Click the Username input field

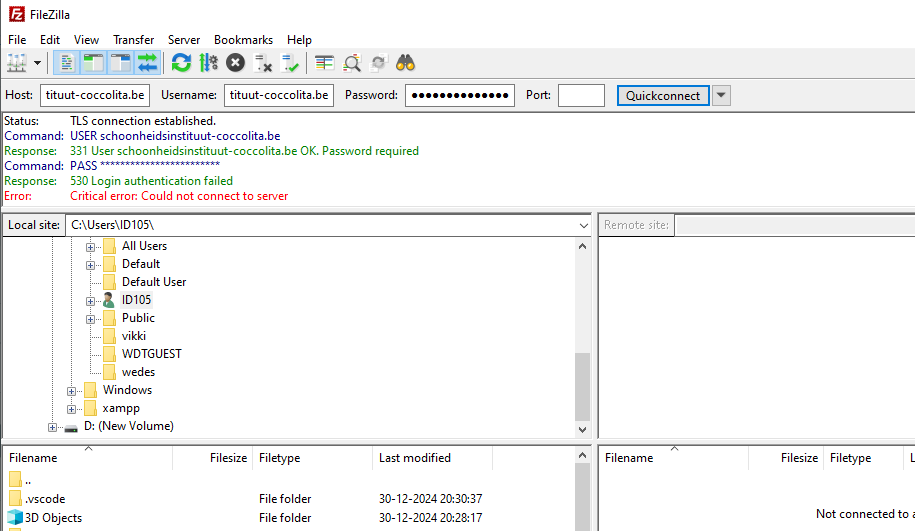point(279,95)
